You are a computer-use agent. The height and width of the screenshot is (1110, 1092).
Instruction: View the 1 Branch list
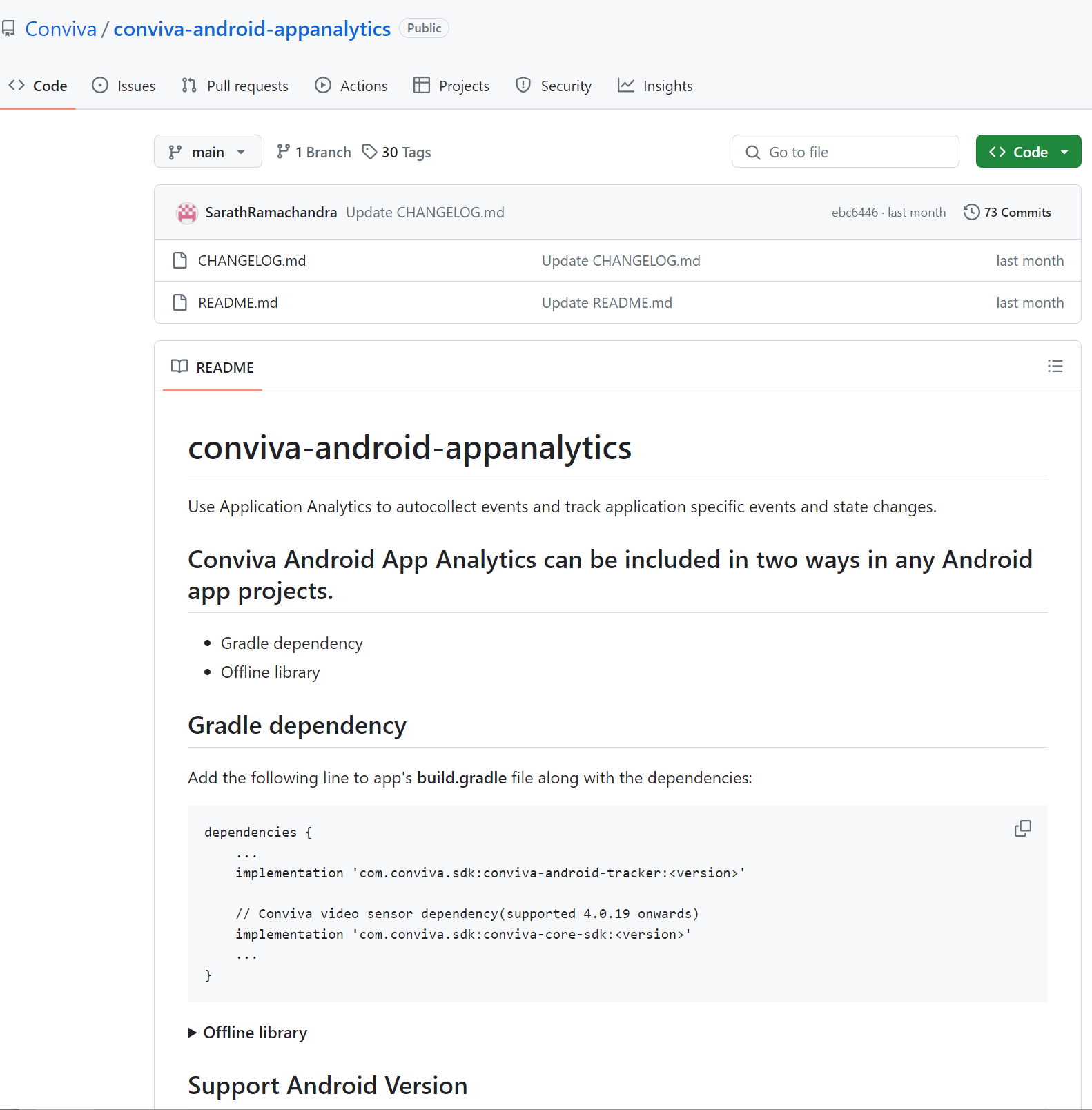tap(314, 152)
